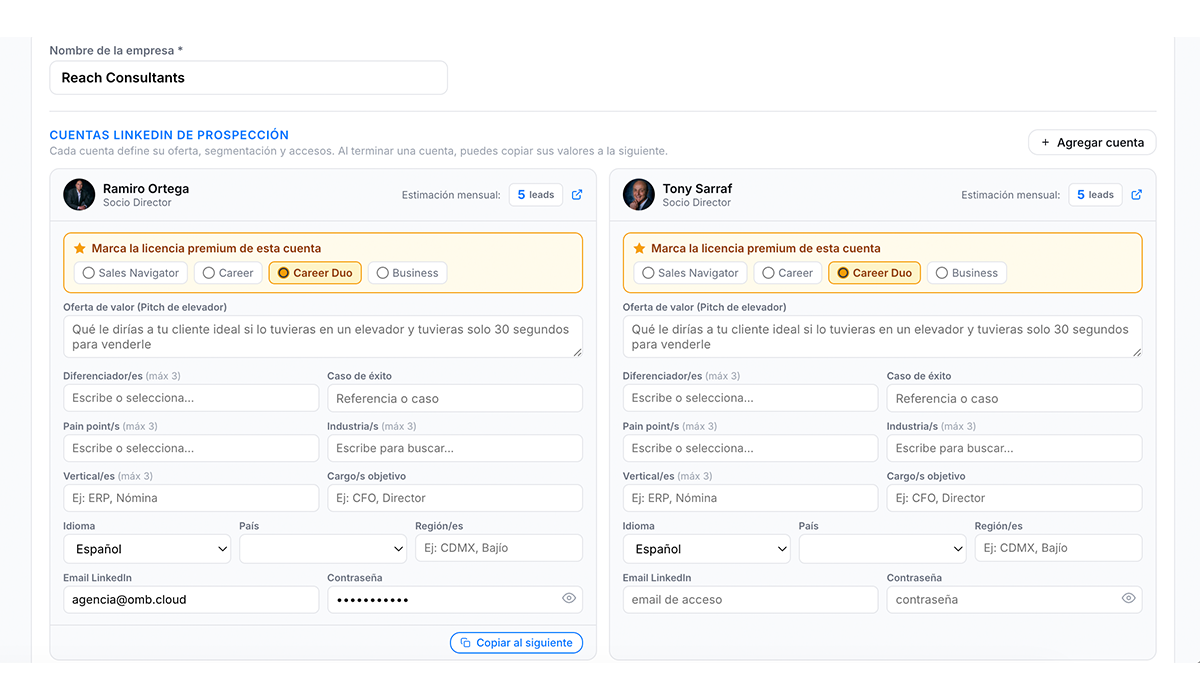Edit the Nombre de la empresa field
Viewport: 1200px width, 700px height.
(x=248, y=78)
